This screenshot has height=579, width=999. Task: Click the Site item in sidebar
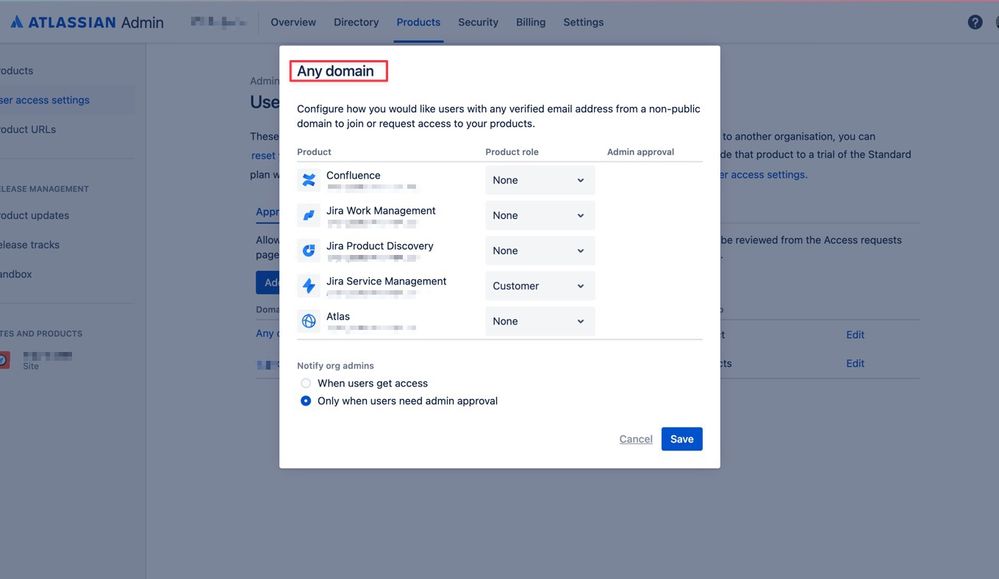tap(38, 360)
